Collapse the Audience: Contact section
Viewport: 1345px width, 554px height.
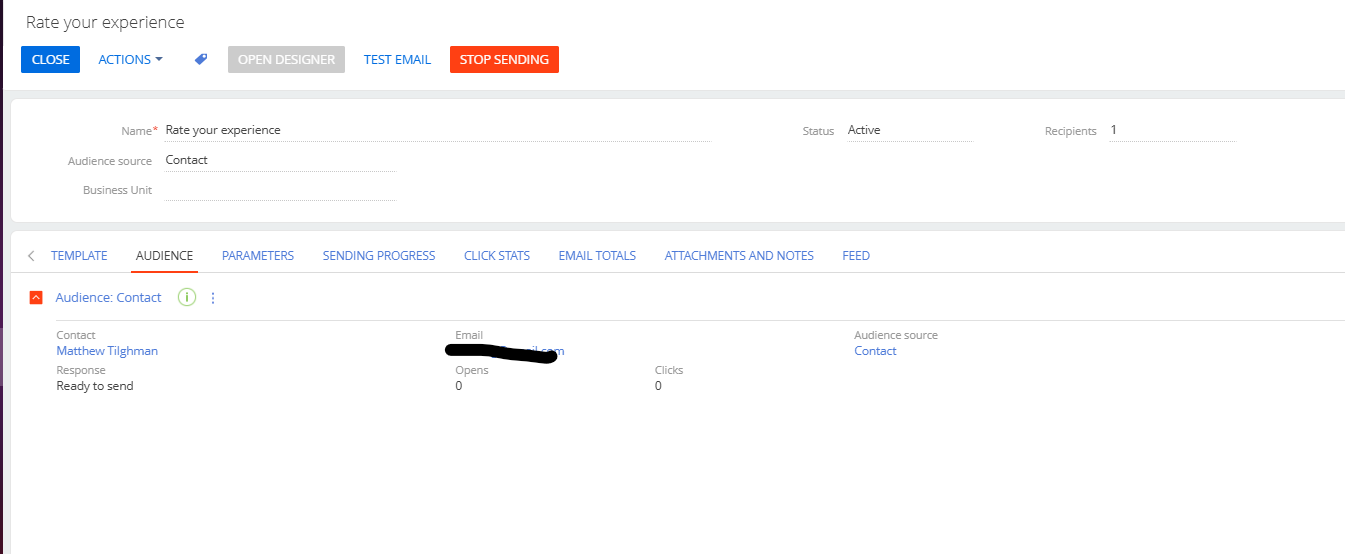click(x=36, y=297)
